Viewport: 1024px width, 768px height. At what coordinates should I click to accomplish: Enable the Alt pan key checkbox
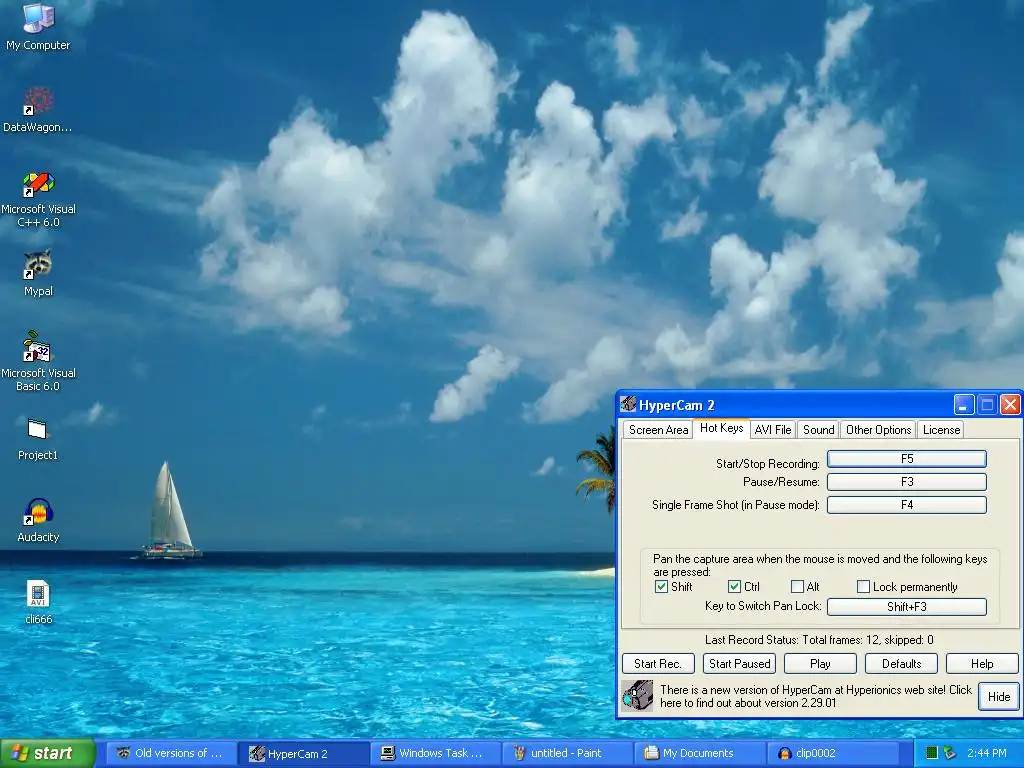(x=797, y=586)
